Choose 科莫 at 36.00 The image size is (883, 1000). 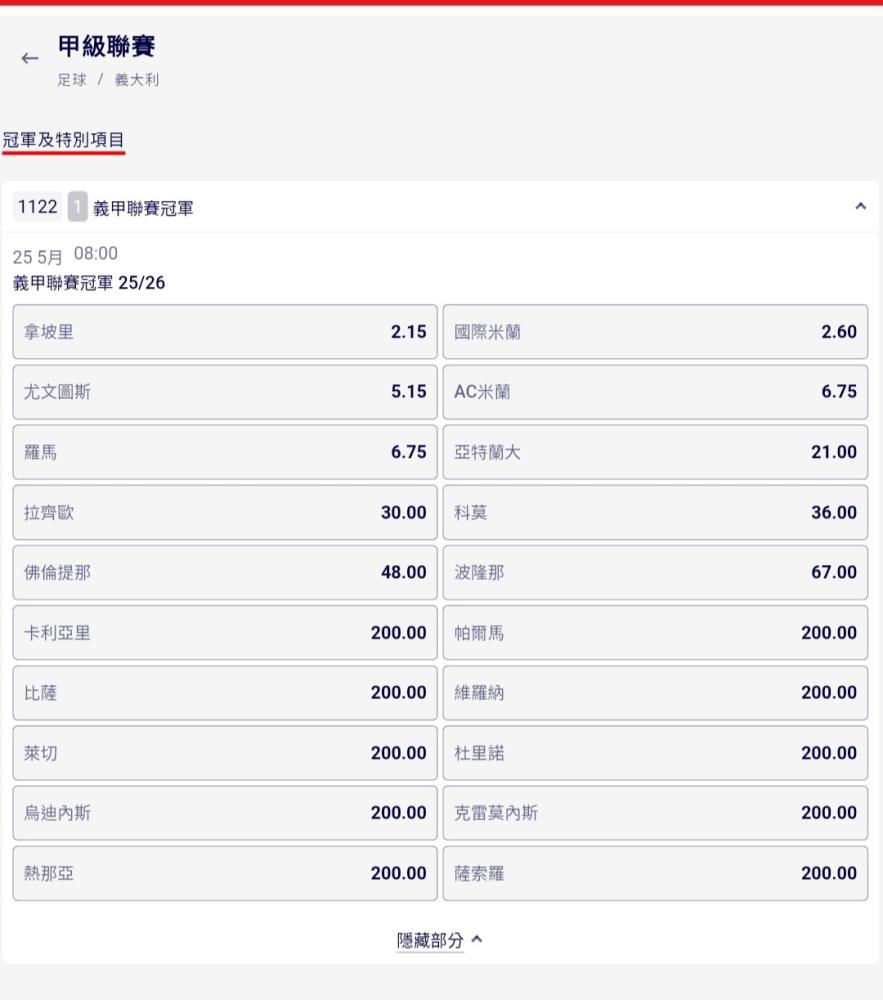coord(655,512)
